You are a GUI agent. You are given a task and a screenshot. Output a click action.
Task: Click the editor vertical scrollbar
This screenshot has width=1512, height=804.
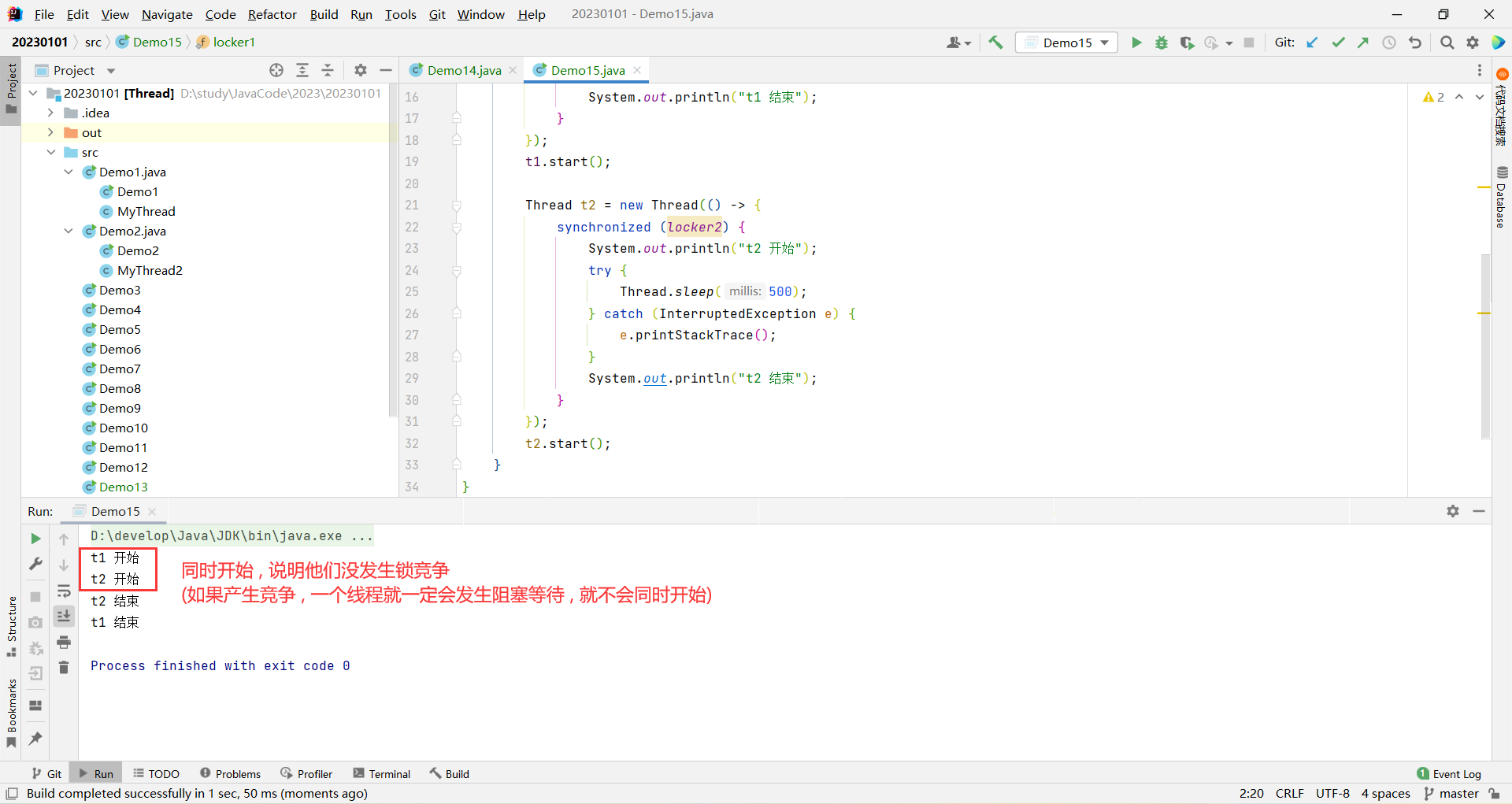click(1485, 346)
